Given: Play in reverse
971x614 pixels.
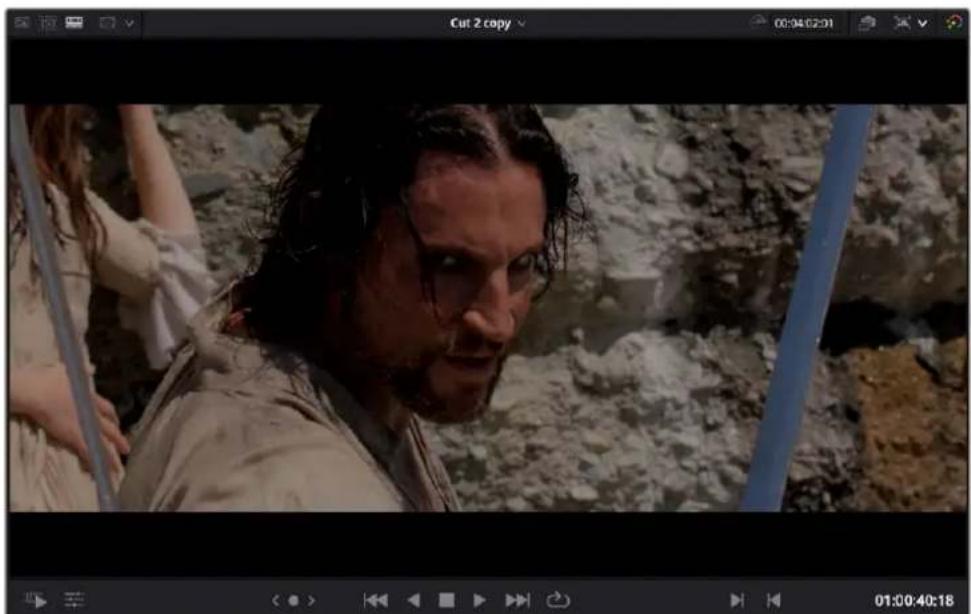Looking at the screenshot, I should click(x=414, y=600).
